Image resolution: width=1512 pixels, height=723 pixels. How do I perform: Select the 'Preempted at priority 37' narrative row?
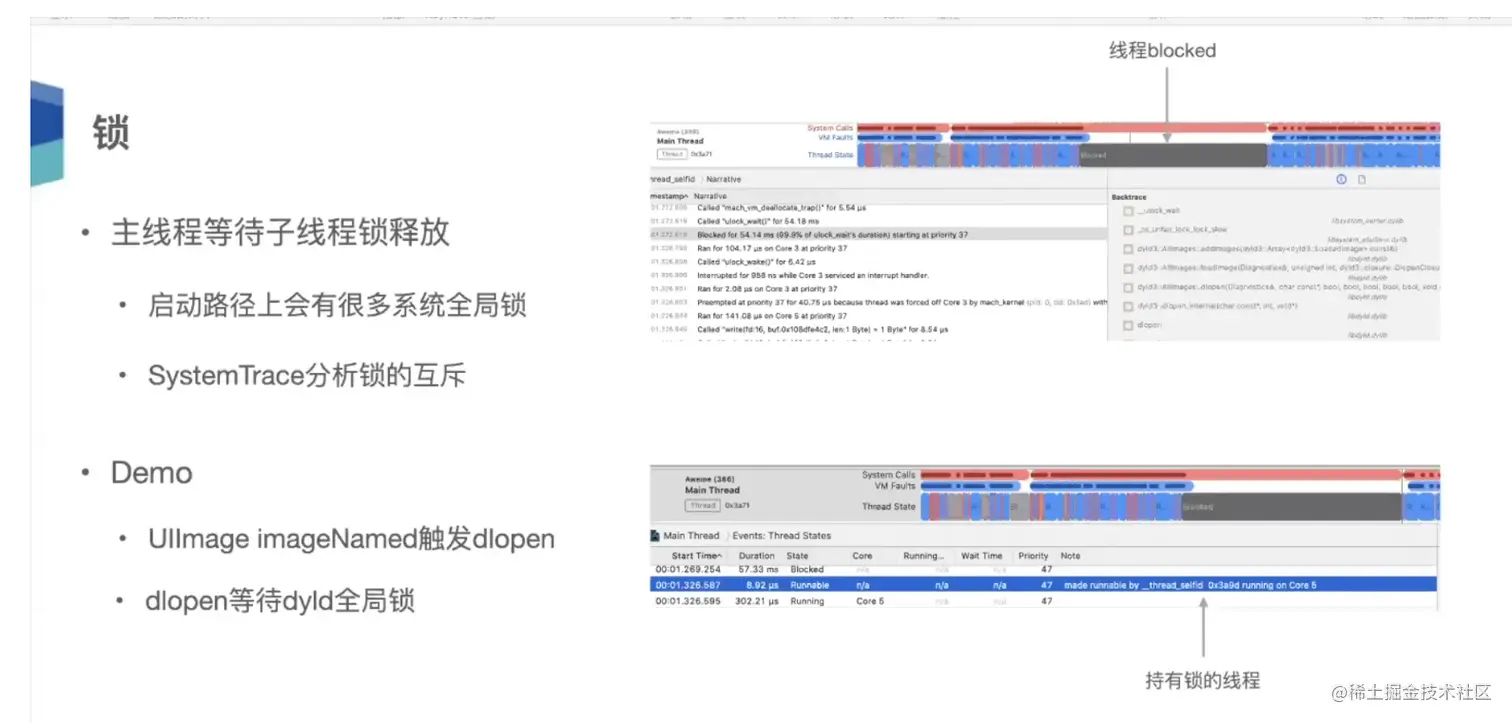click(x=879, y=302)
